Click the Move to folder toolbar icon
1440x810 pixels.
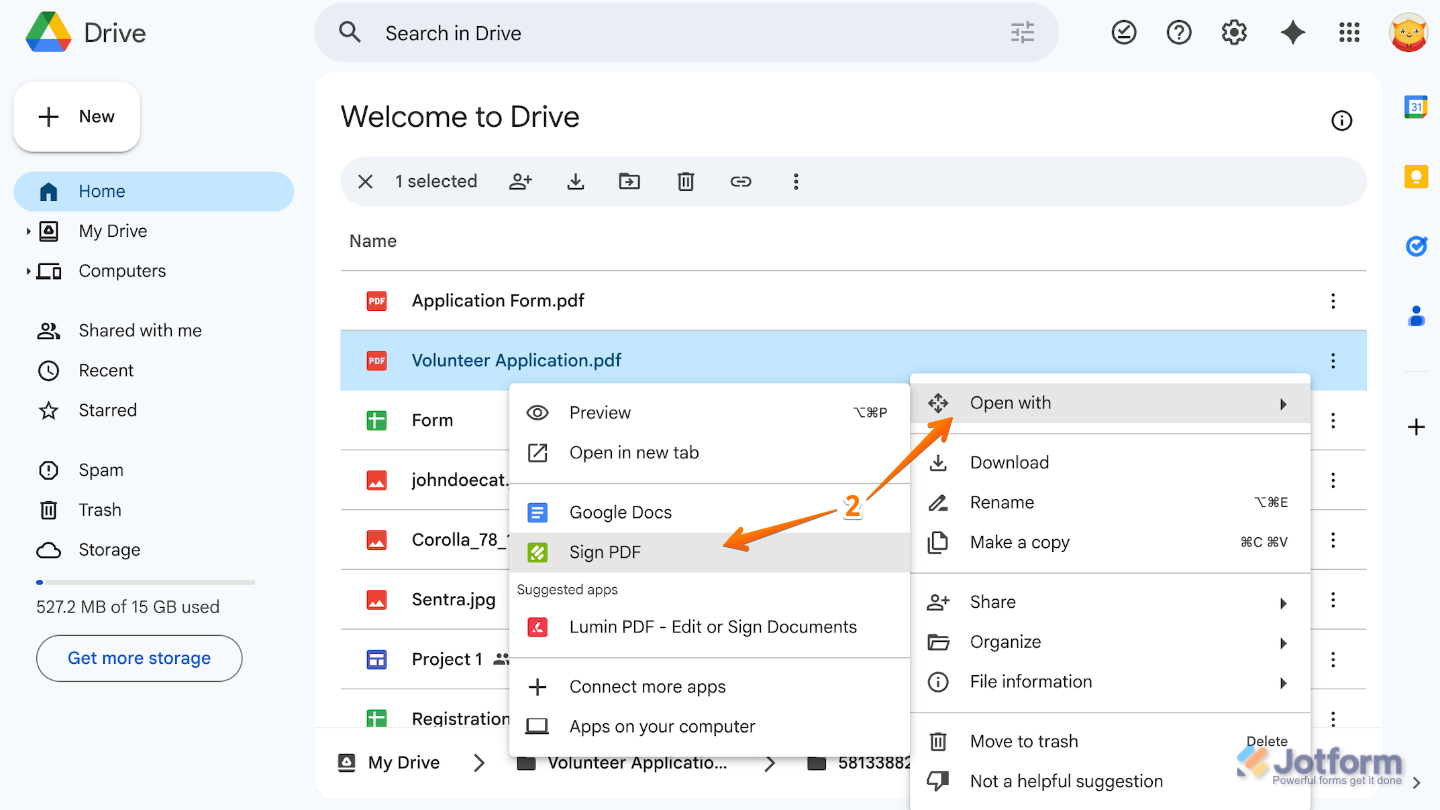point(629,181)
